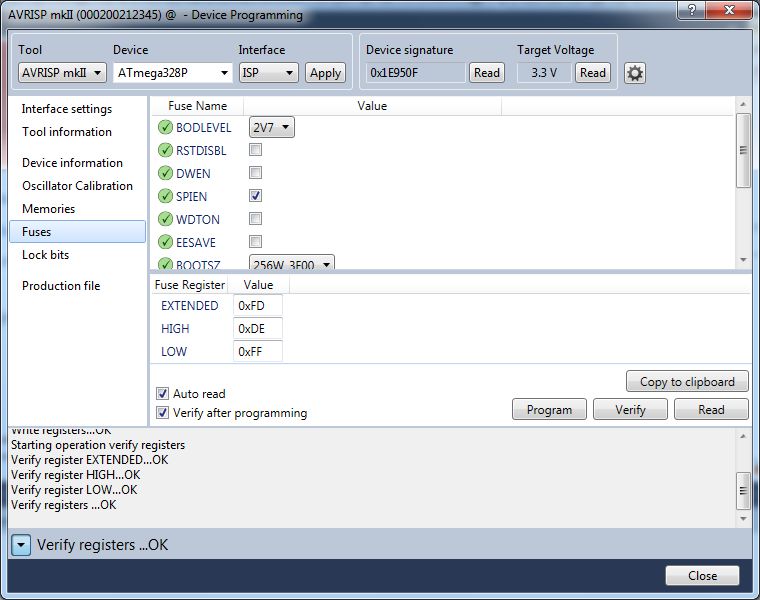Toggle the Auto read checkbox
This screenshot has width=760, height=600.
point(162,394)
